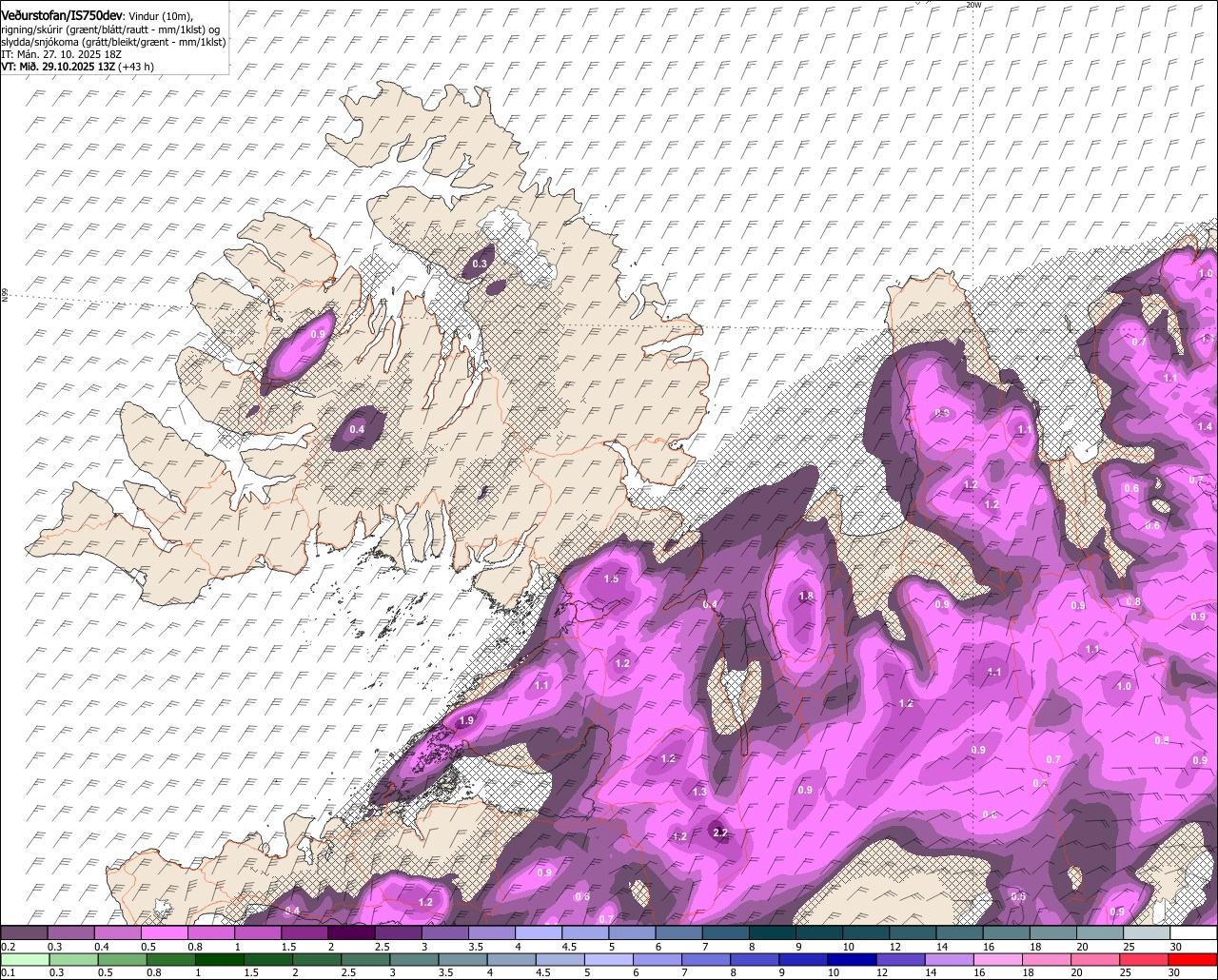Click the 1.3 value on the map

click(699, 792)
